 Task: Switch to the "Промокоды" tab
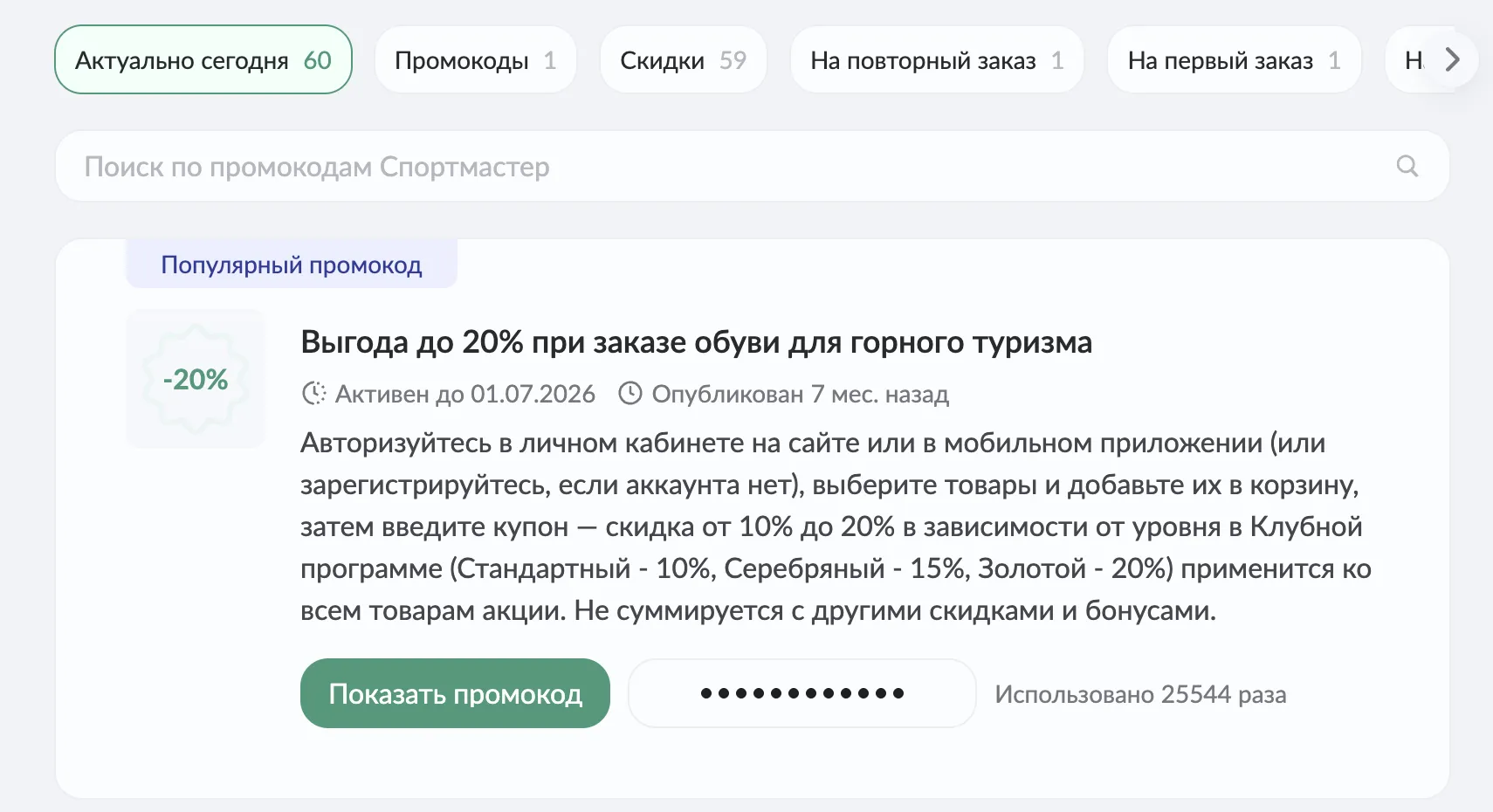click(x=475, y=60)
